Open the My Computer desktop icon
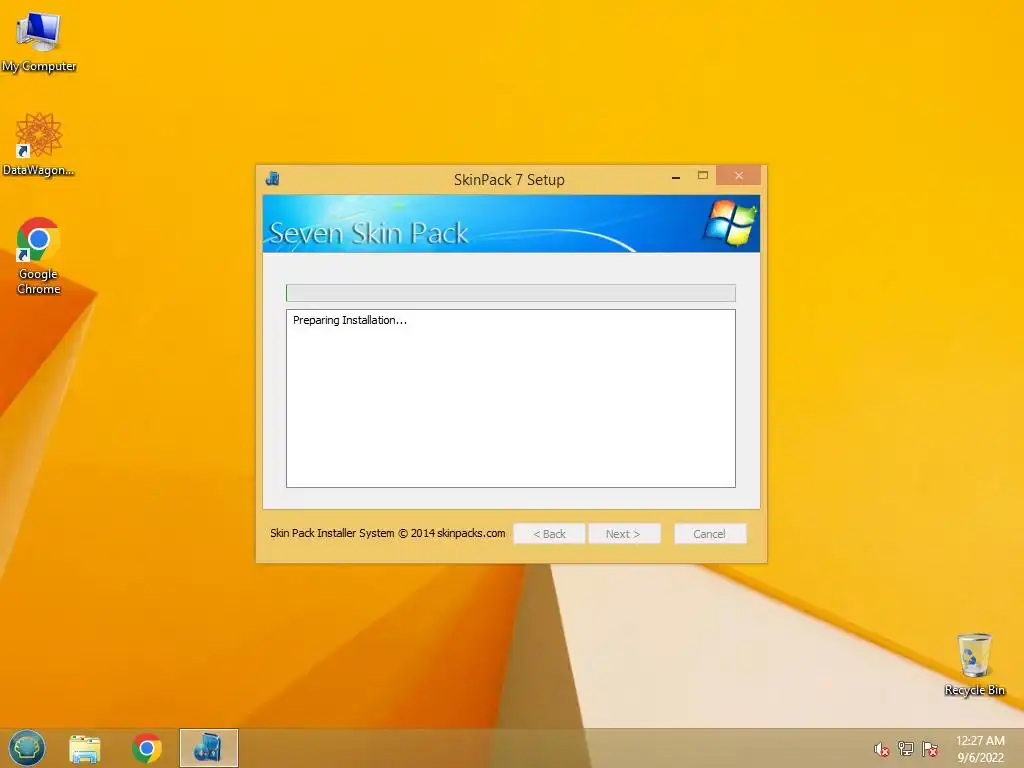The height and width of the screenshot is (768, 1024). coord(39,41)
